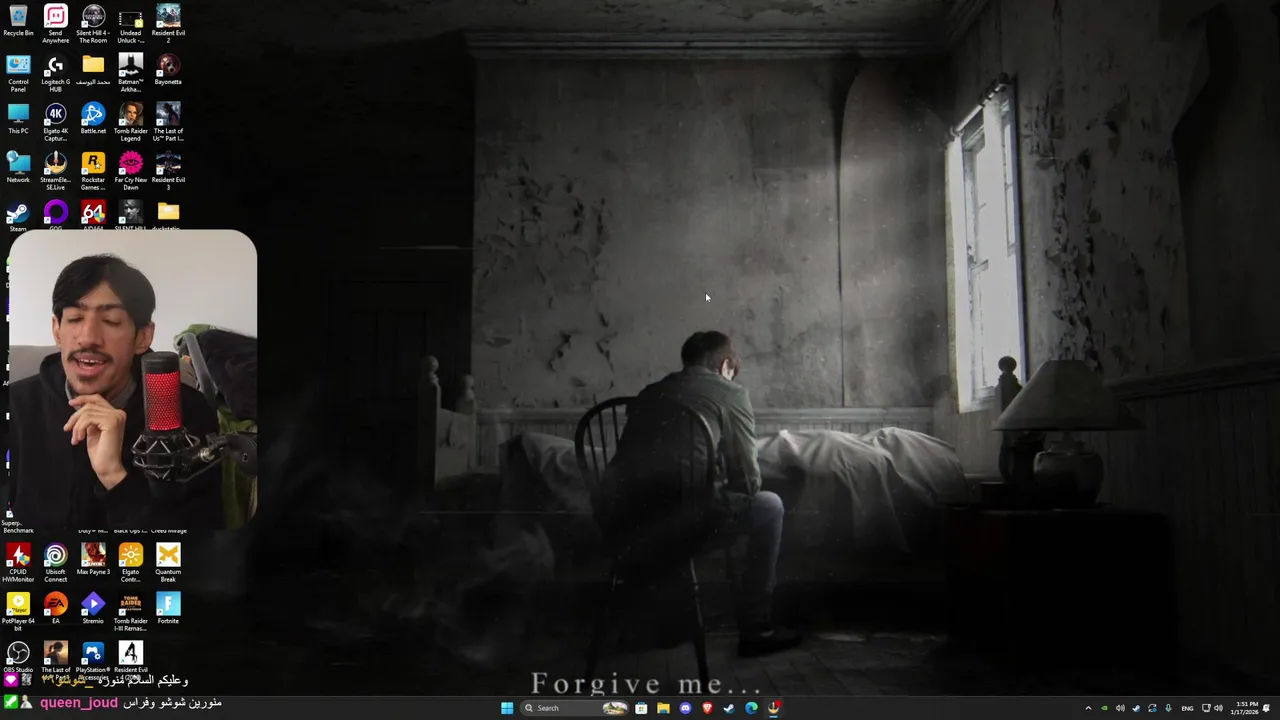The width and height of the screenshot is (1280, 720).
Task: Select the Batman Arkham shortcut
Action: [x=130, y=74]
